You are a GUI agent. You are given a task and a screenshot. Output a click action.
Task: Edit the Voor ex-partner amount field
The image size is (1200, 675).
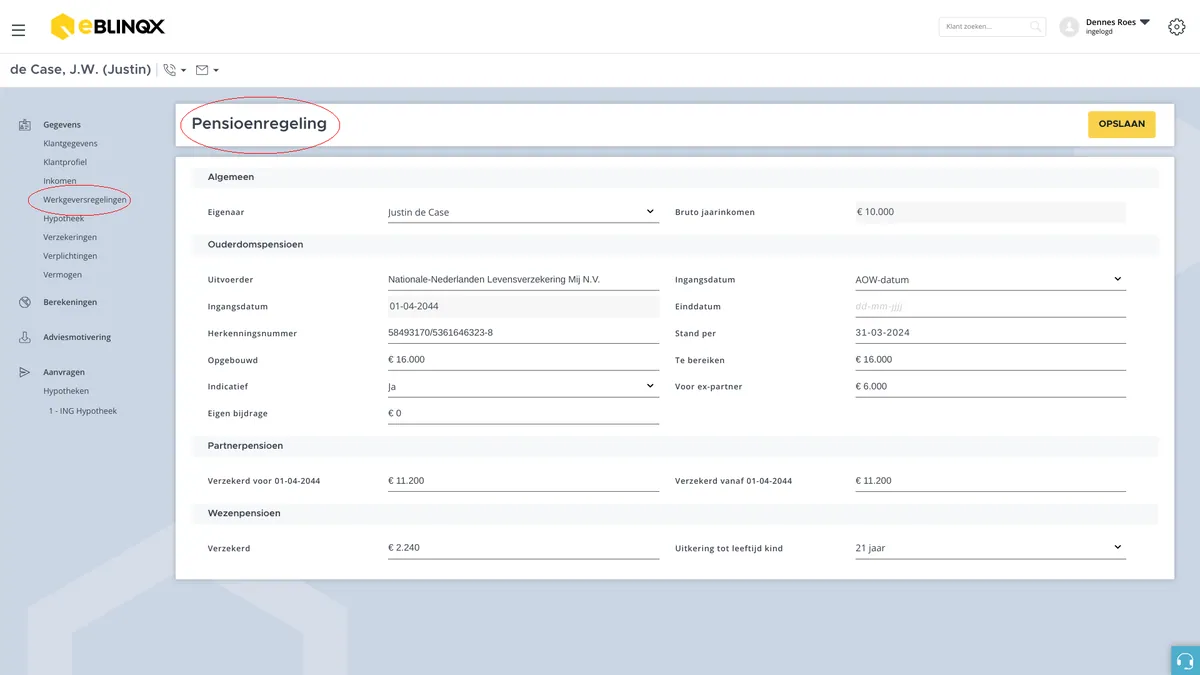990,386
